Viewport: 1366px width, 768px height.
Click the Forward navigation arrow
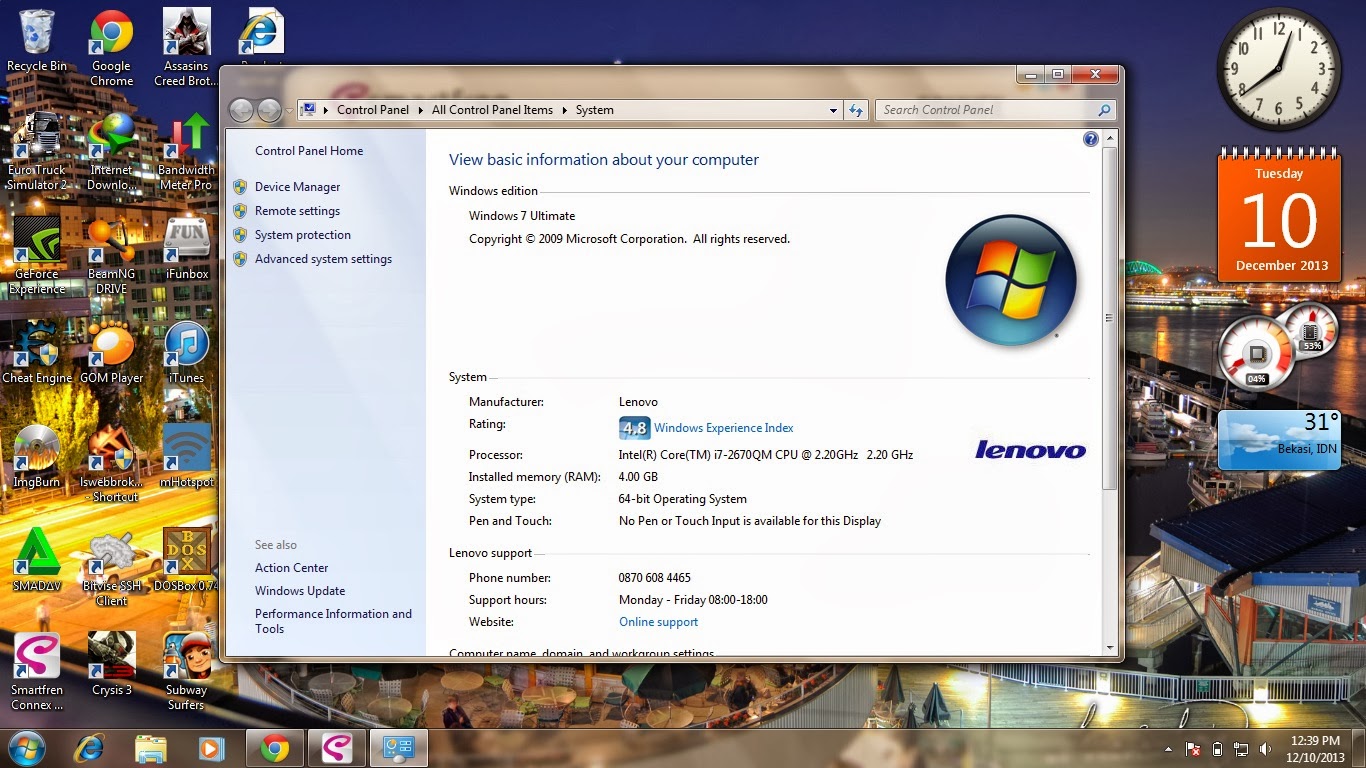[269, 110]
